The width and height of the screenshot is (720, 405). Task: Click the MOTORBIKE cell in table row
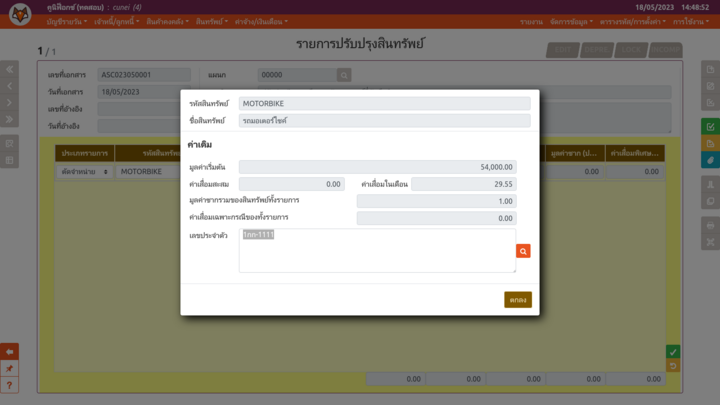coord(148,171)
